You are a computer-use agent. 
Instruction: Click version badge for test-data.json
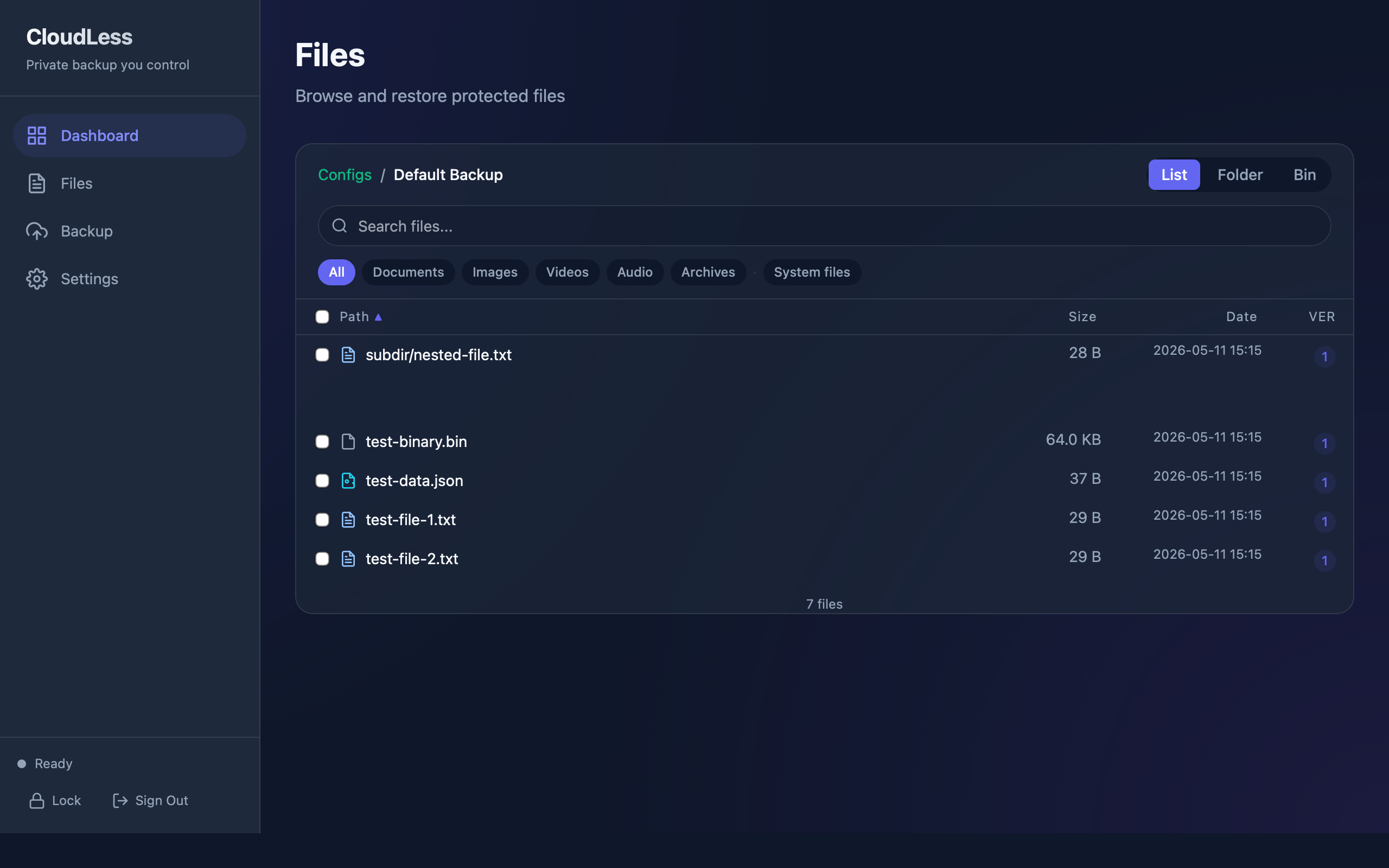[1325, 482]
